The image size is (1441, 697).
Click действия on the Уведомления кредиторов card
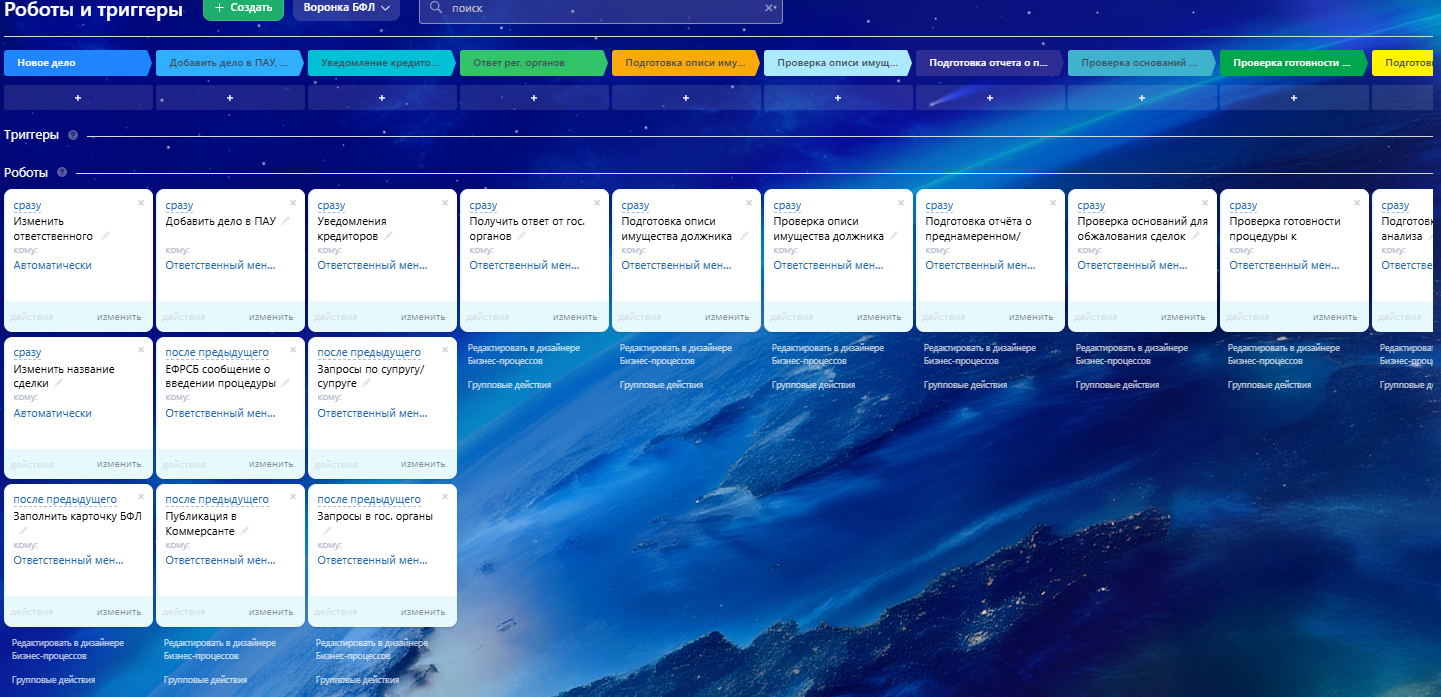pyautogui.click(x=336, y=317)
